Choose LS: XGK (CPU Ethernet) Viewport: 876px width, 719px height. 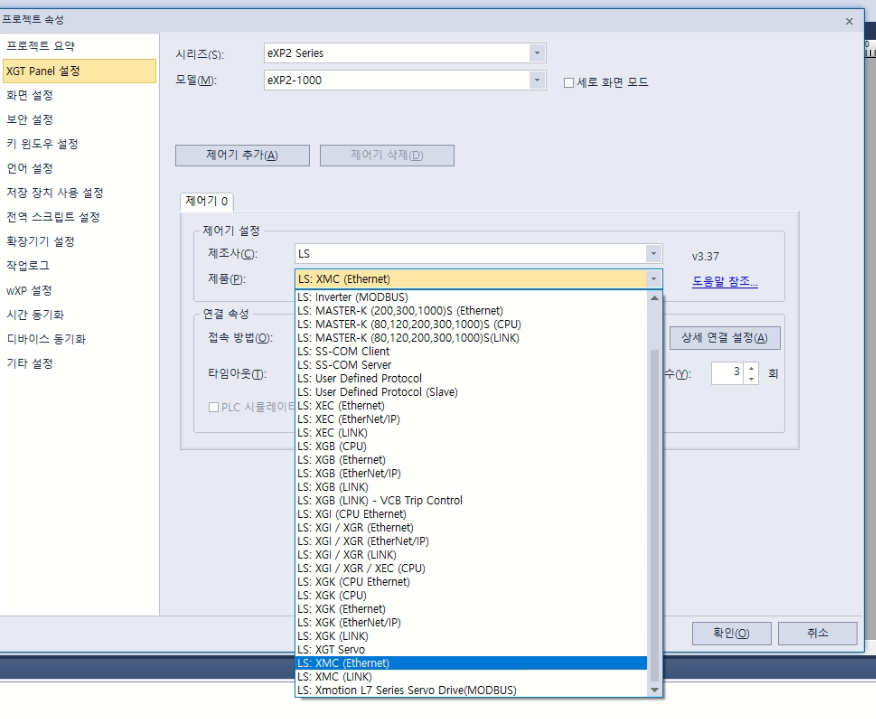pos(471,582)
